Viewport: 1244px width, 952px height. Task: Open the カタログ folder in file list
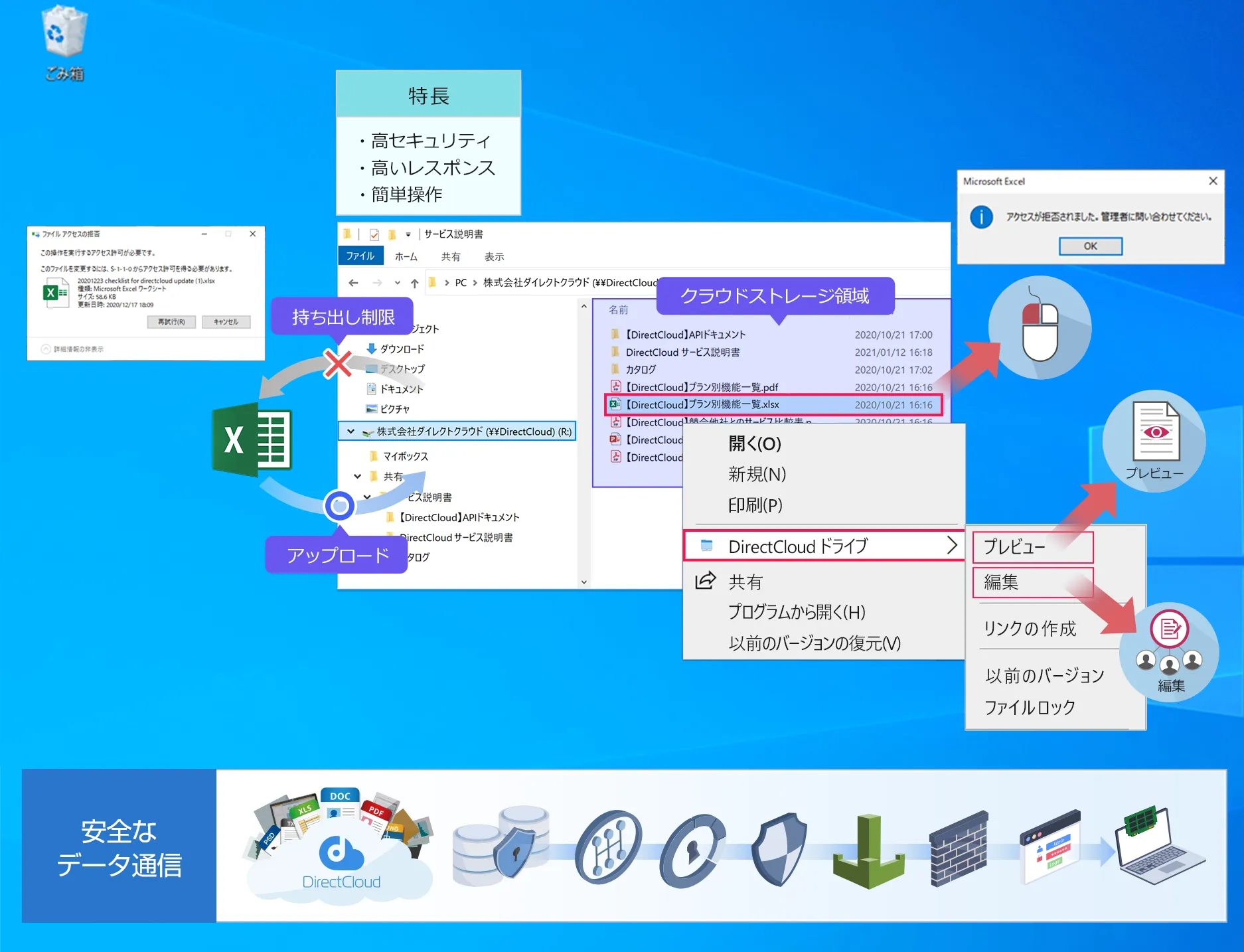pos(641,370)
